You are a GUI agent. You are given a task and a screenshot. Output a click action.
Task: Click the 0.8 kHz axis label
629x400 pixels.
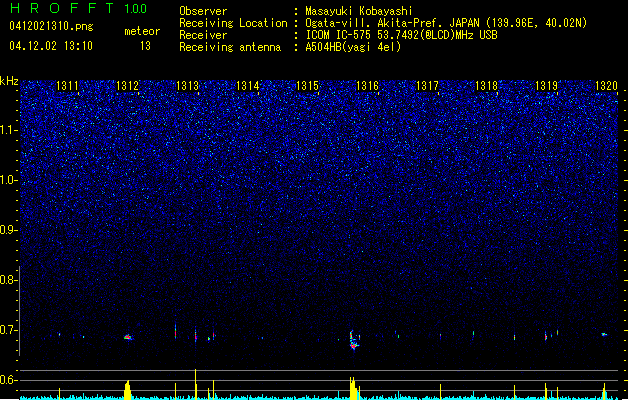pyautogui.click(x=9, y=280)
